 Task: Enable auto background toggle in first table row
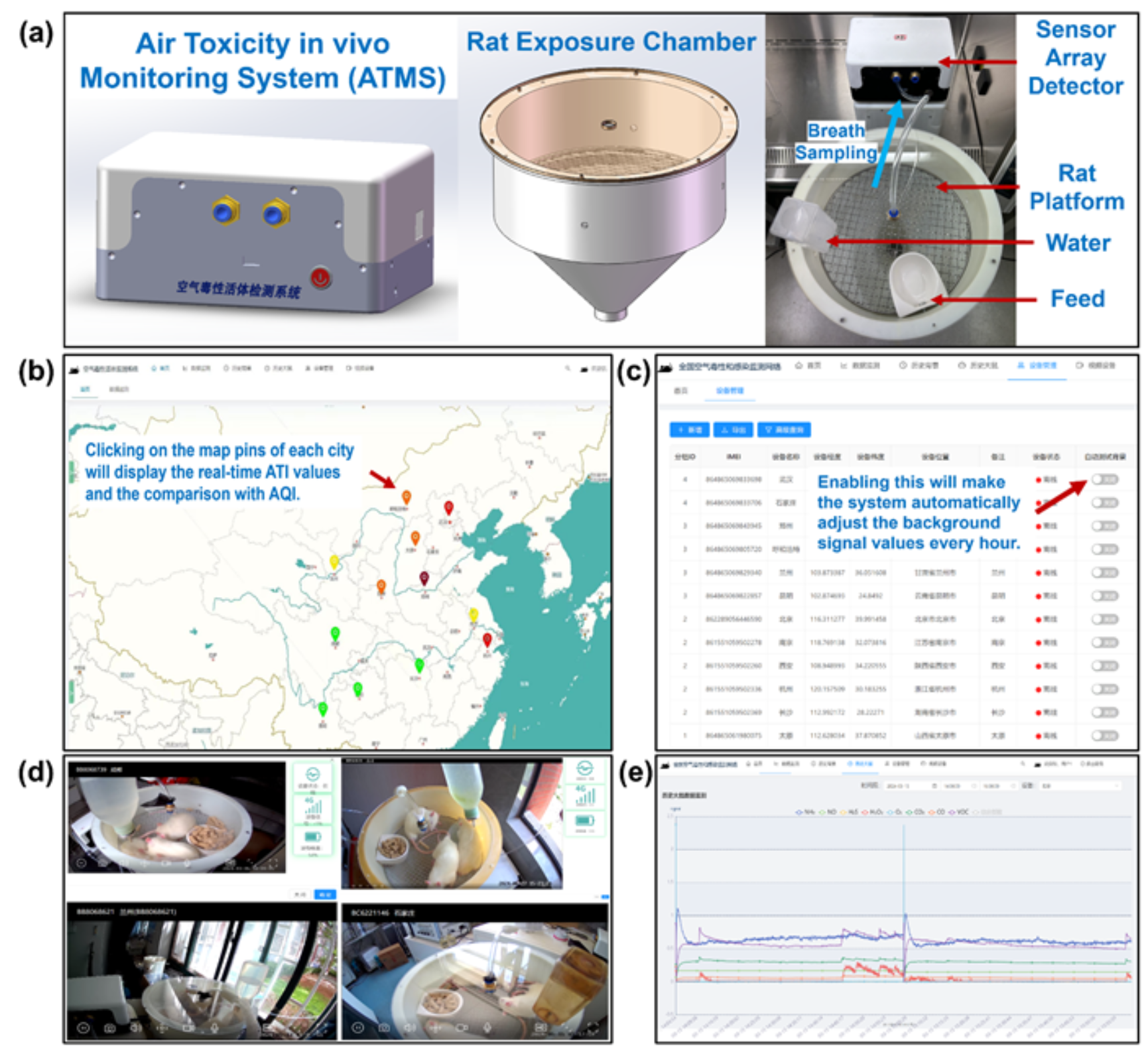[1105, 480]
